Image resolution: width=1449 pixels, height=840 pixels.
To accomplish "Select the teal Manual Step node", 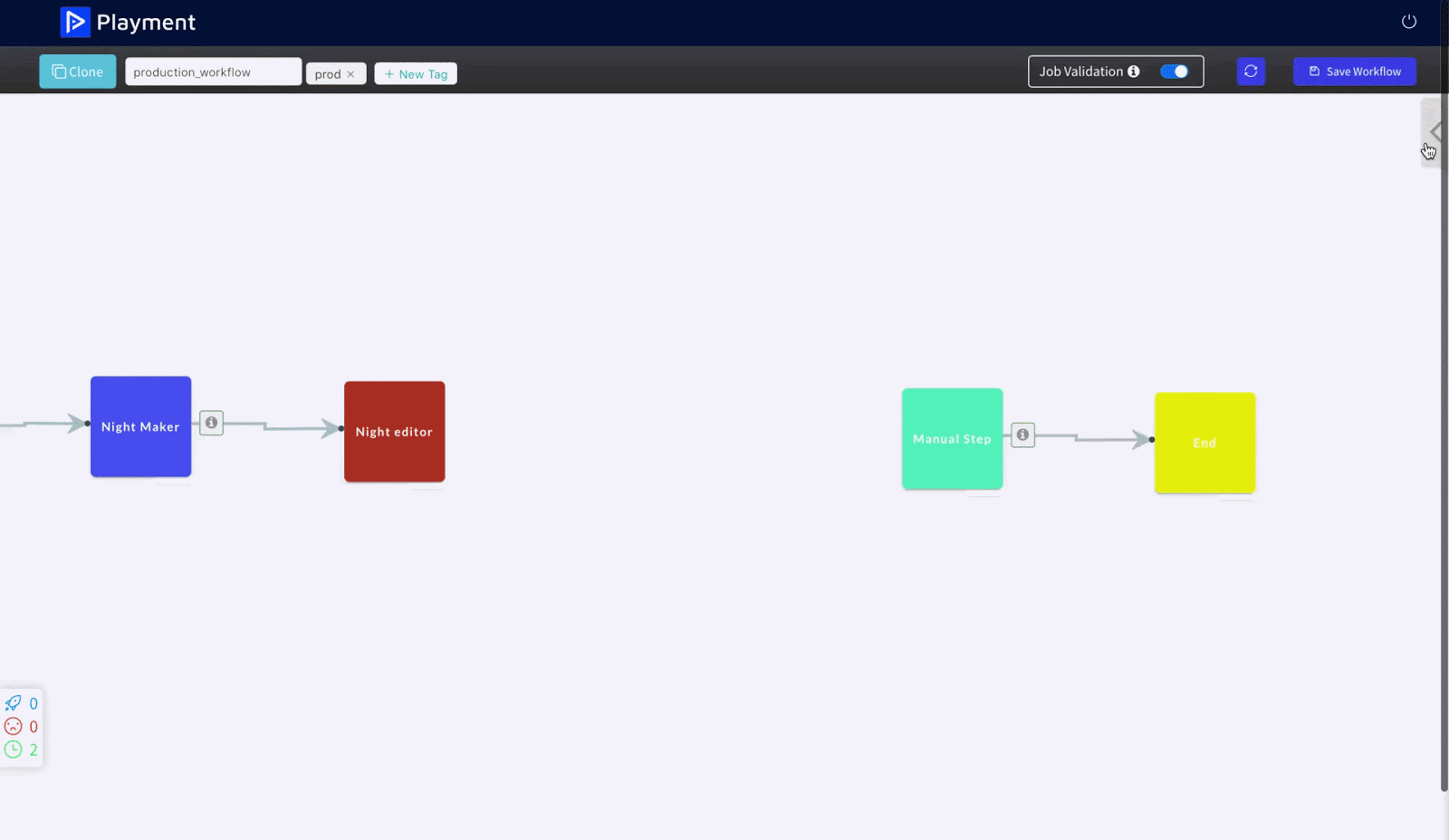I will pos(952,439).
